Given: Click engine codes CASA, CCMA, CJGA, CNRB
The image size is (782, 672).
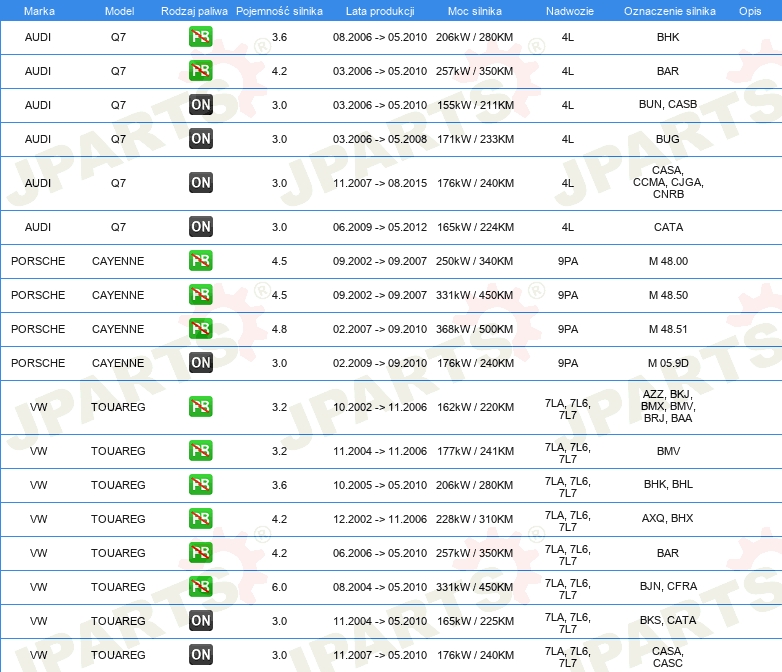Looking at the screenshot, I should coord(668,182).
